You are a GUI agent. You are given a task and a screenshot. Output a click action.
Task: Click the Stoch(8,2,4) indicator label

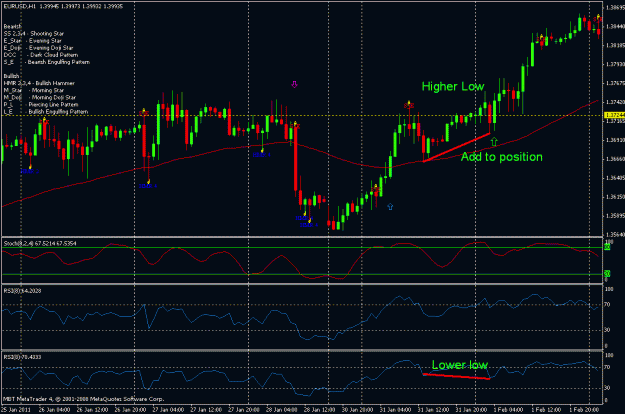pyautogui.click(x=40, y=243)
